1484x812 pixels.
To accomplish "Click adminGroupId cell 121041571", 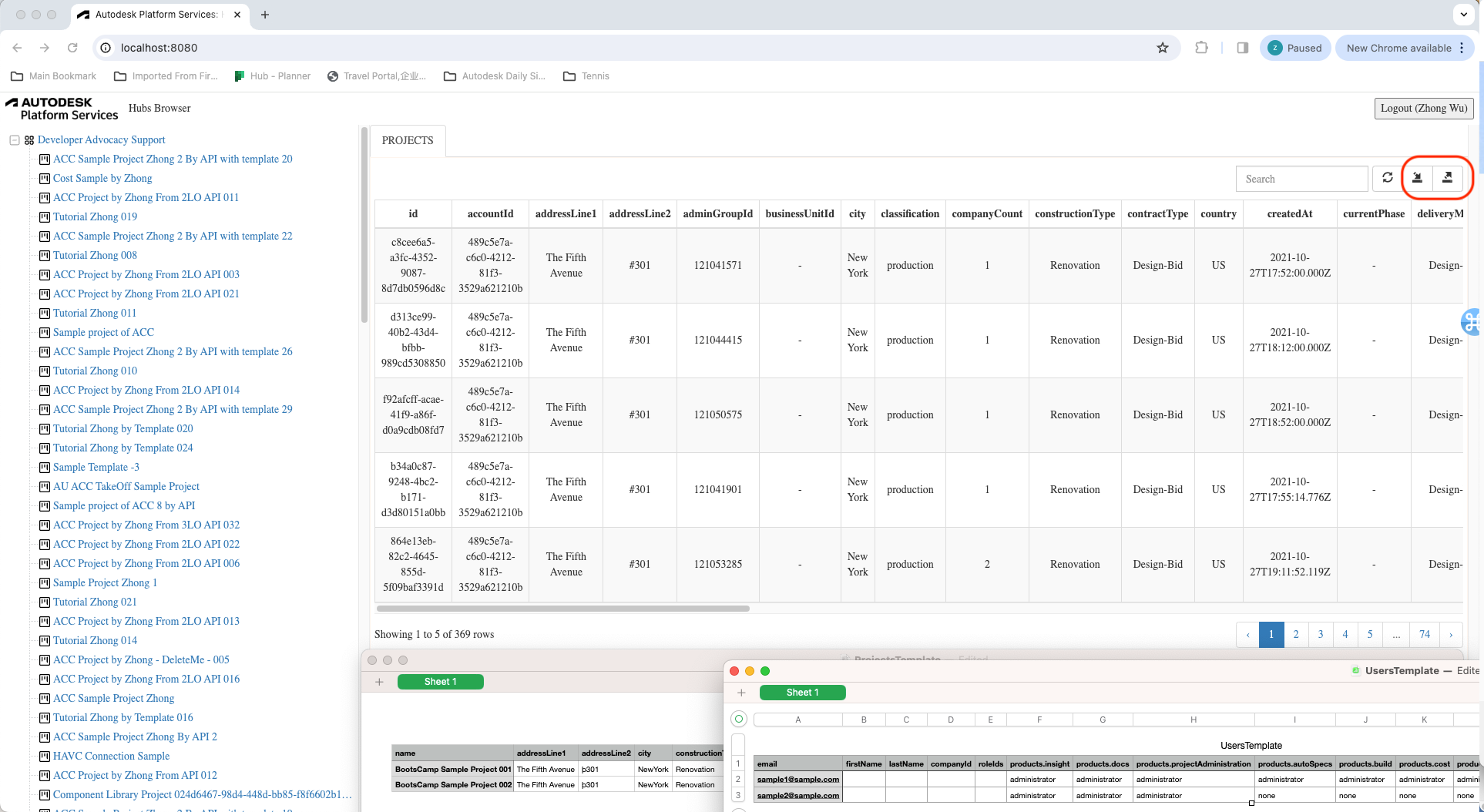I will (718, 266).
